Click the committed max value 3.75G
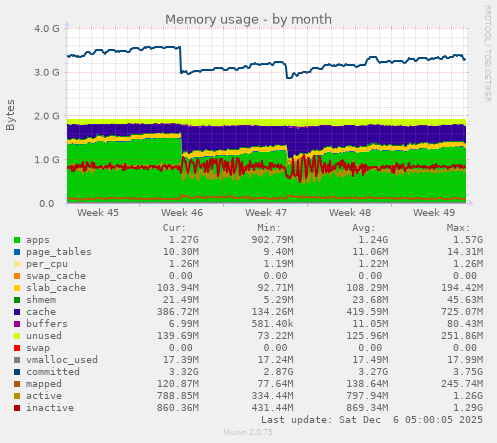 tap(468, 372)
